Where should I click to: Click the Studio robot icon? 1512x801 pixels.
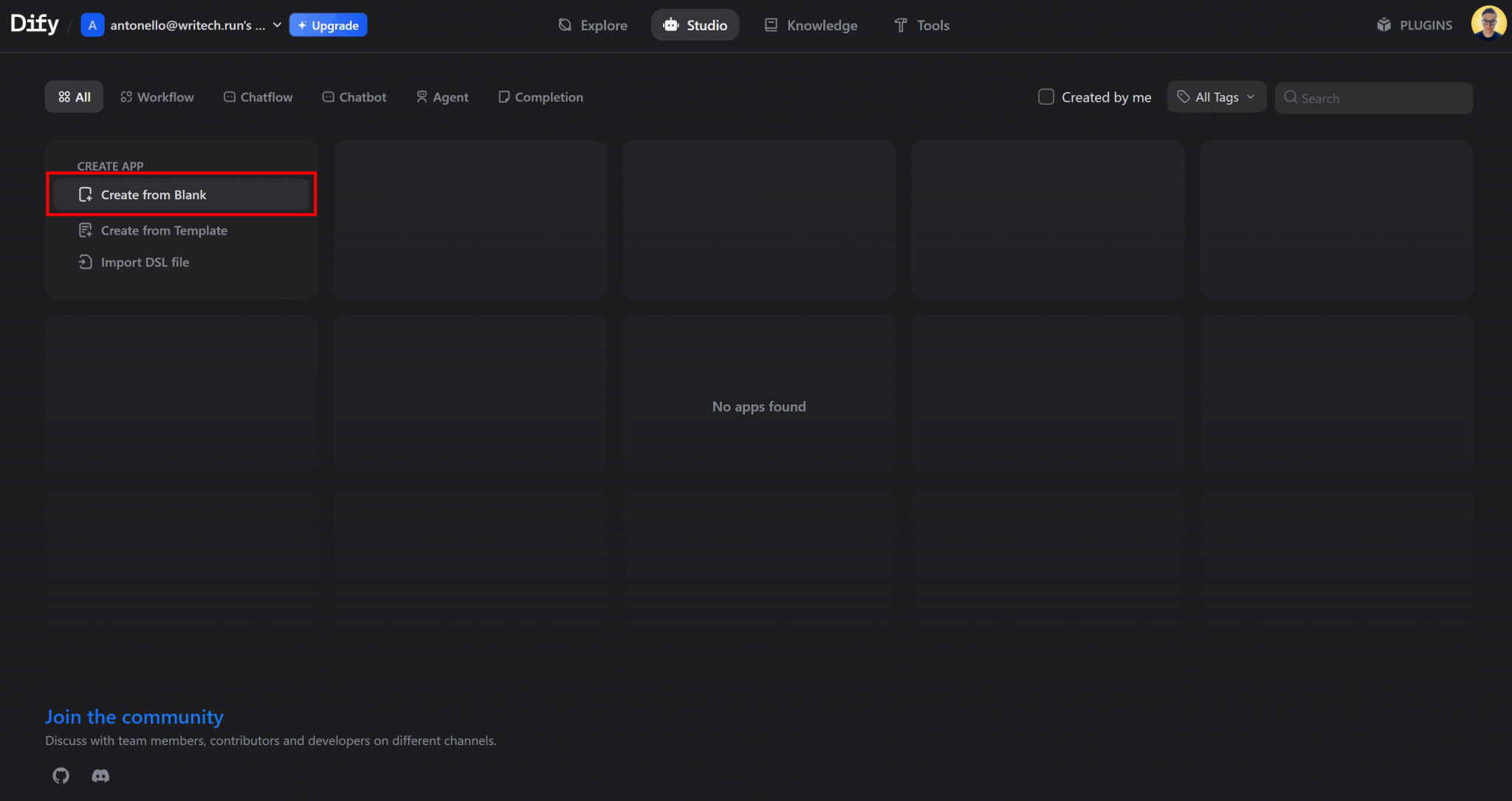670,24
